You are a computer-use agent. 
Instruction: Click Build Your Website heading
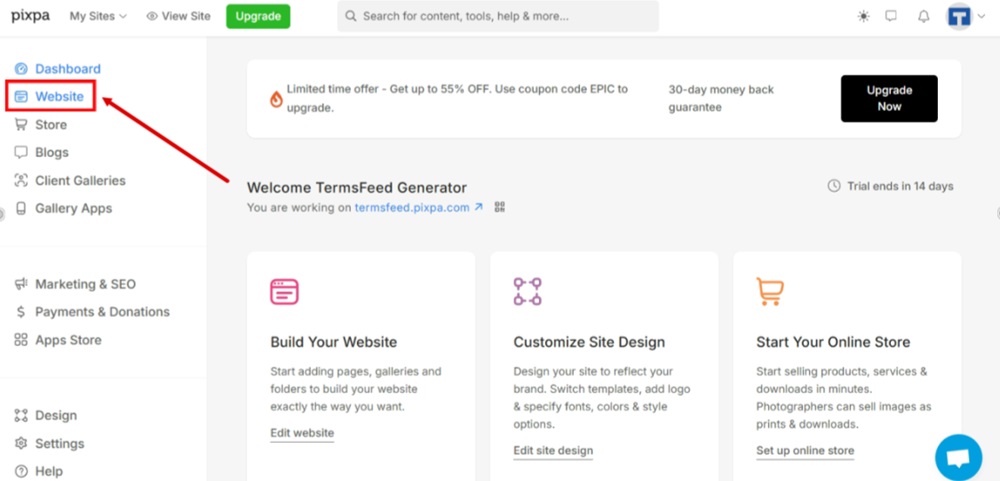334,342
